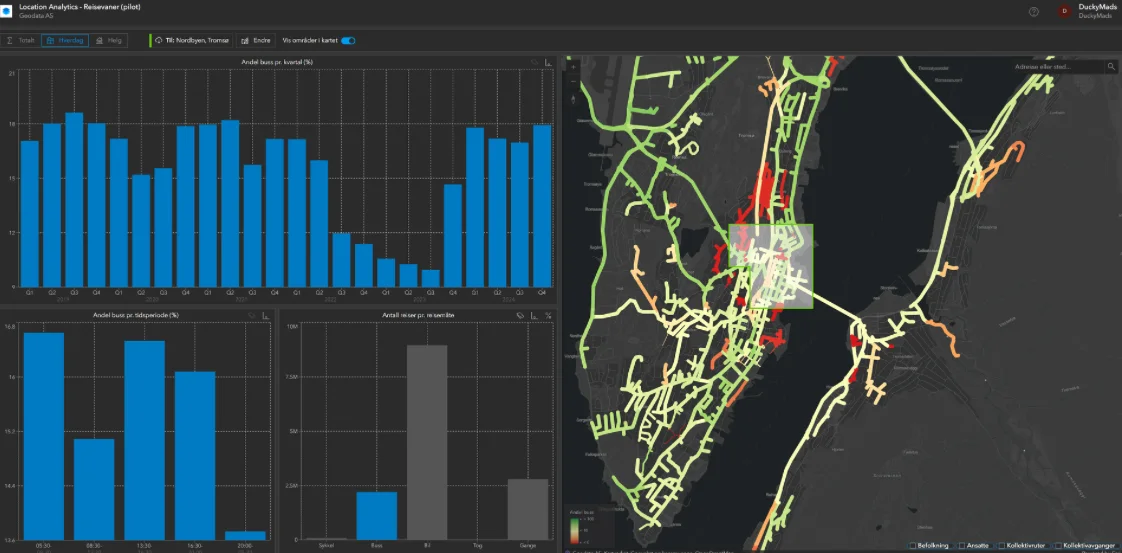Enable the Ansatte layer checkbox
The image size is (1122, 553).
click(x=962, y=546)
